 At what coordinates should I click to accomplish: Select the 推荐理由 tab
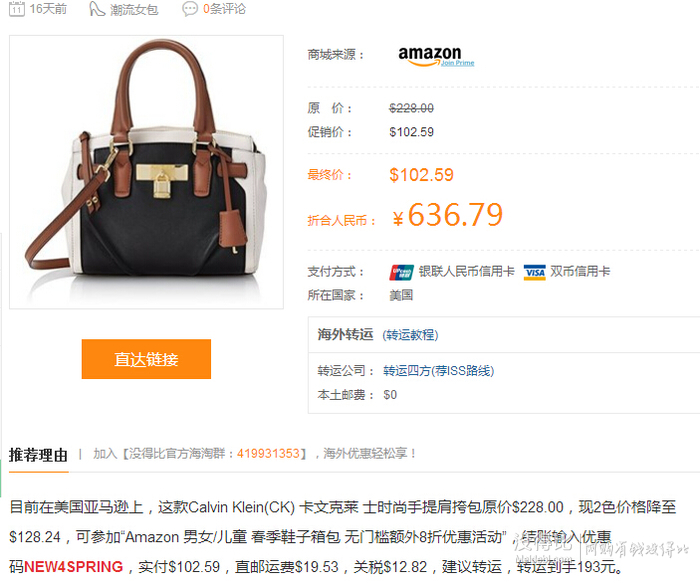(38, 455)
